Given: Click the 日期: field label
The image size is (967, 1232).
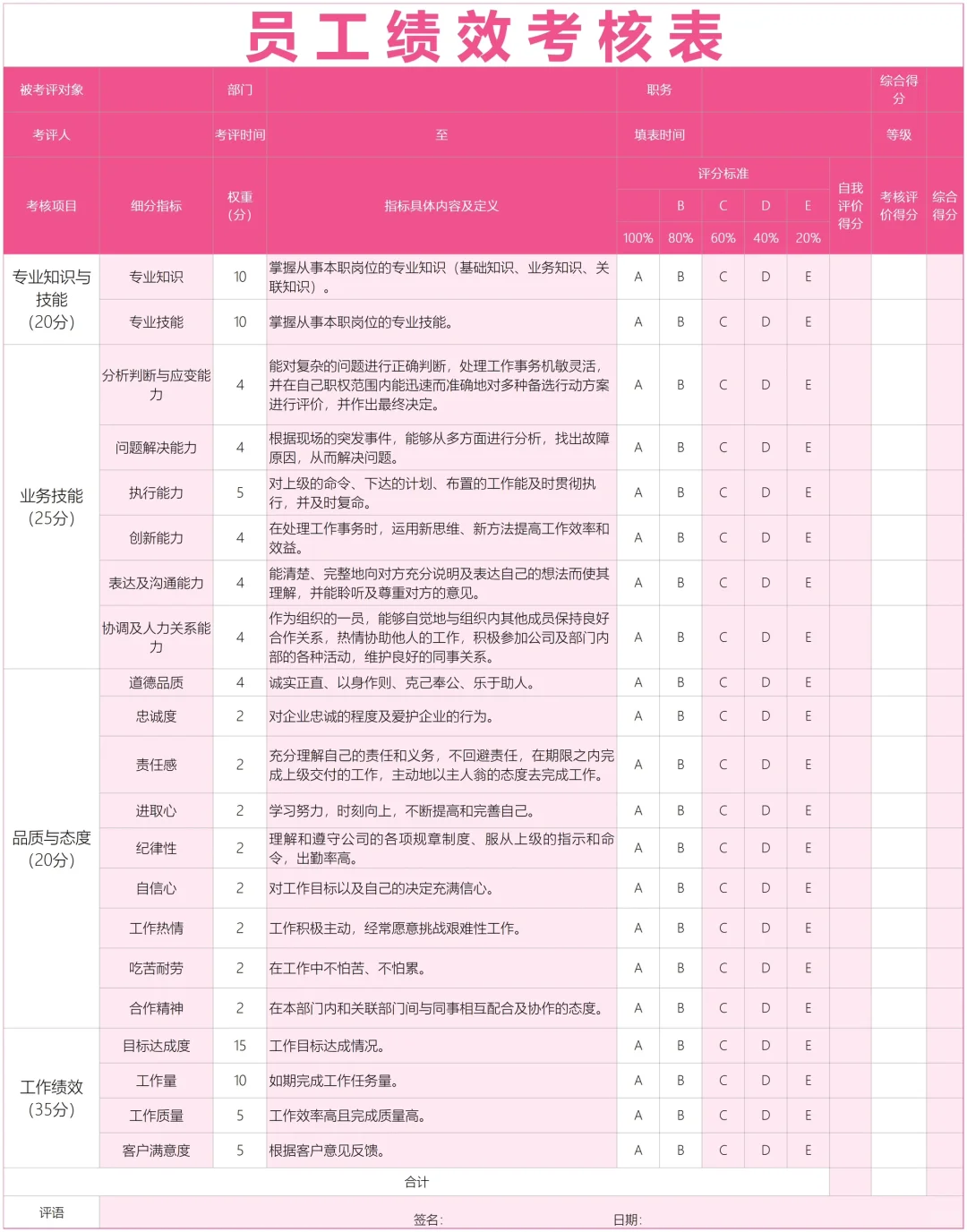Looking at the screenshot, I should point(627,1219).
